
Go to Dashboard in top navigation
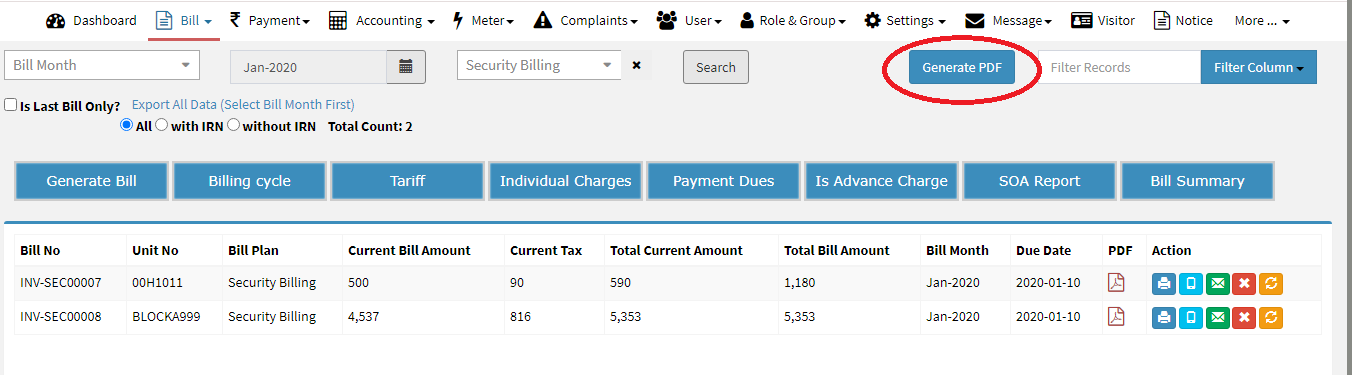pyautogui.click(x=91, y=20)
